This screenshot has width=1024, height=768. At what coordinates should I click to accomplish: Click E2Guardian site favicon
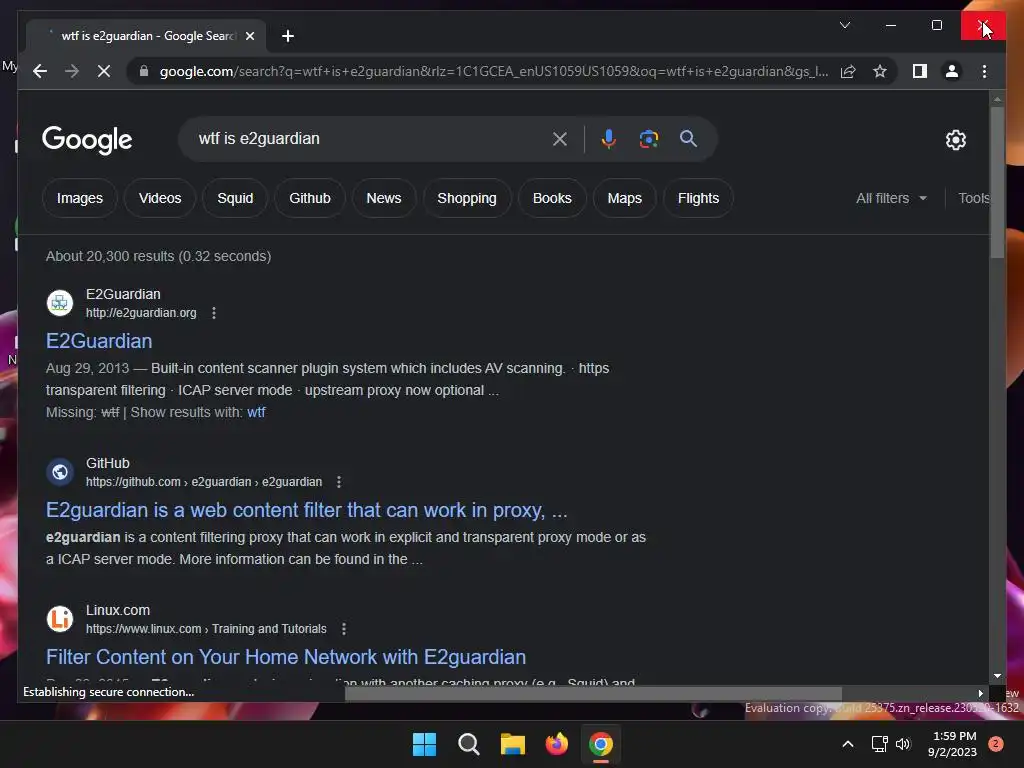pos(60,303)
